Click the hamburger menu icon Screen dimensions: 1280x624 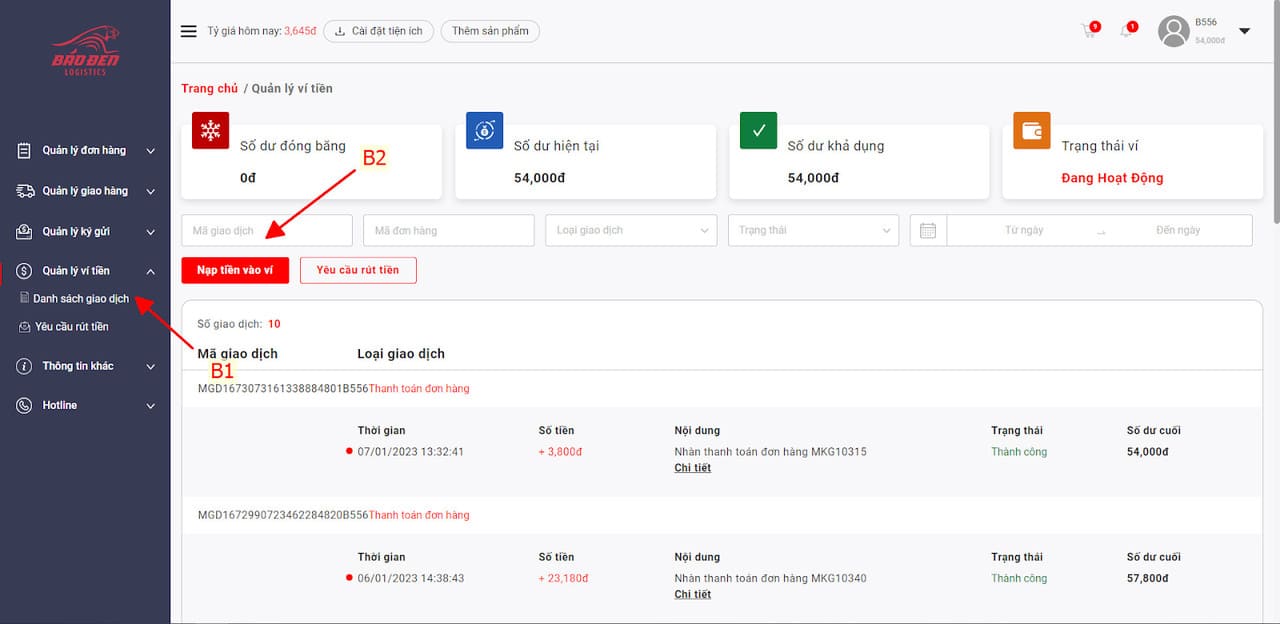188,31
